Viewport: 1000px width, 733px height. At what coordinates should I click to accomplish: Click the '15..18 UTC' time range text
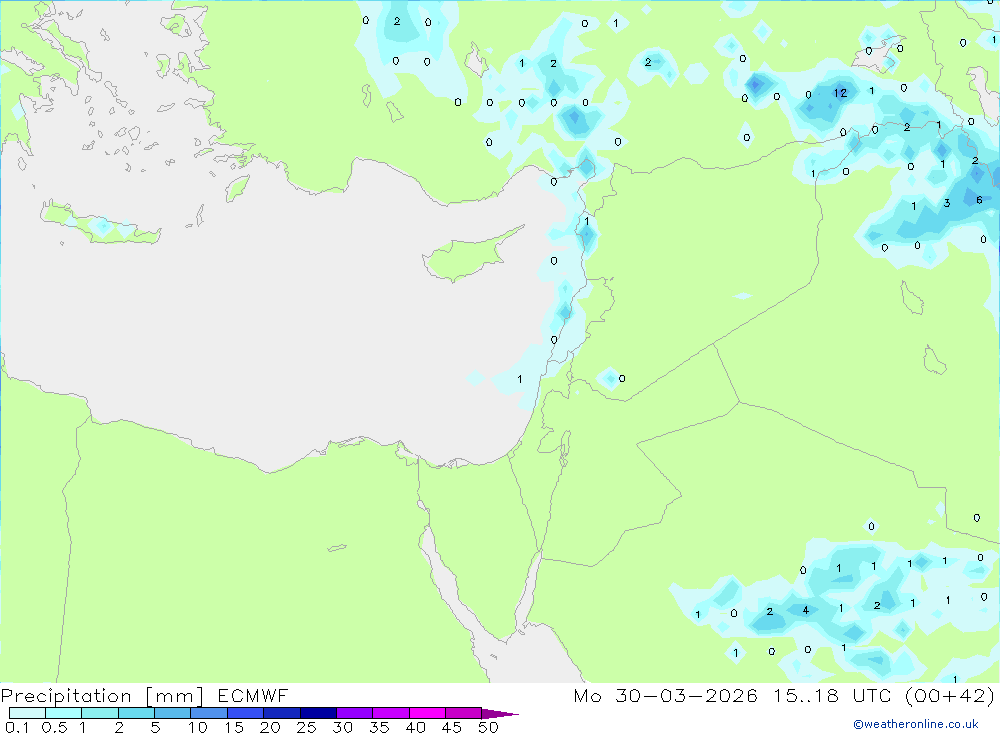pyautogui.click(x=832, y=695)
